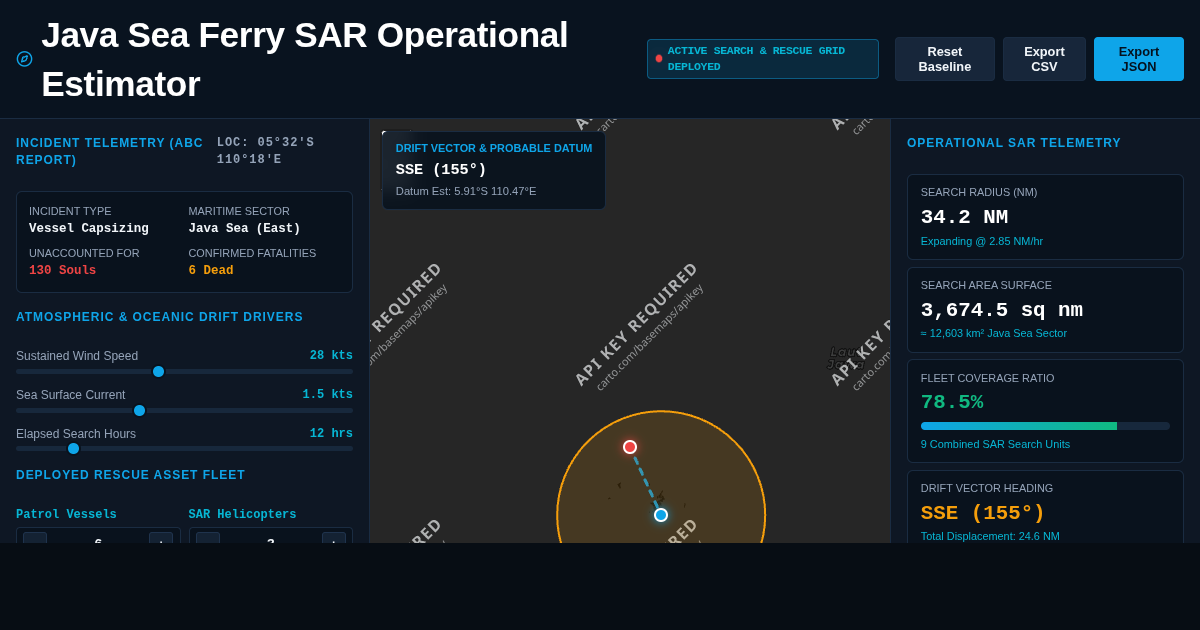Select the '34.2 NM' search radius value

[x=964, y=217]
